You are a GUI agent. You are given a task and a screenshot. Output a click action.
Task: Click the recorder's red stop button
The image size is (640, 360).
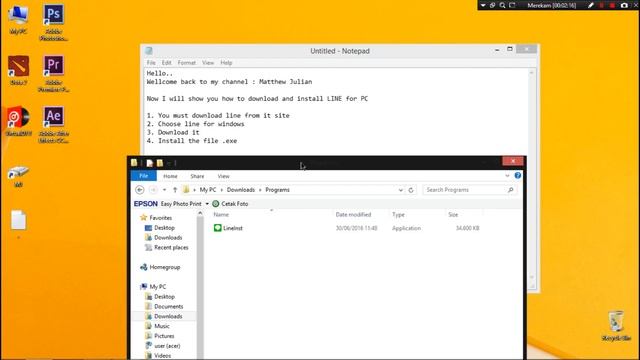tap(612, 5)
